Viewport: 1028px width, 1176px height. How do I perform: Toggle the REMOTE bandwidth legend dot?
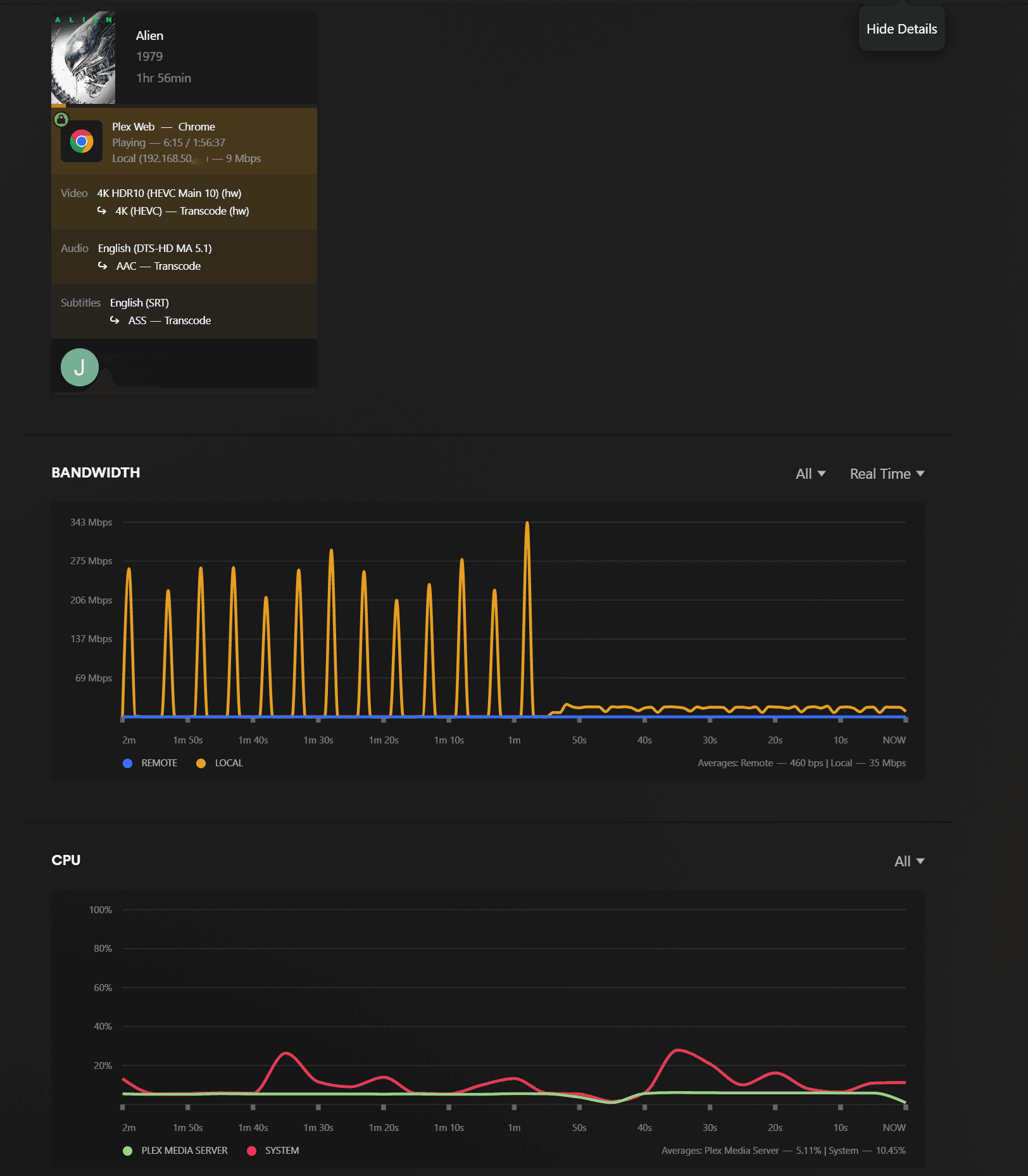(128, 763)
